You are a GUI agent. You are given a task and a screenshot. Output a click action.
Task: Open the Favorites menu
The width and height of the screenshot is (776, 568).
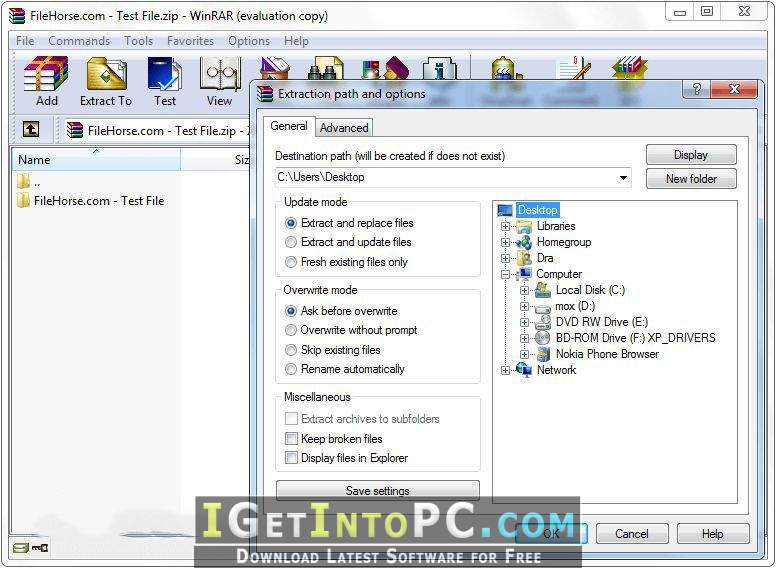pos(191,41)
